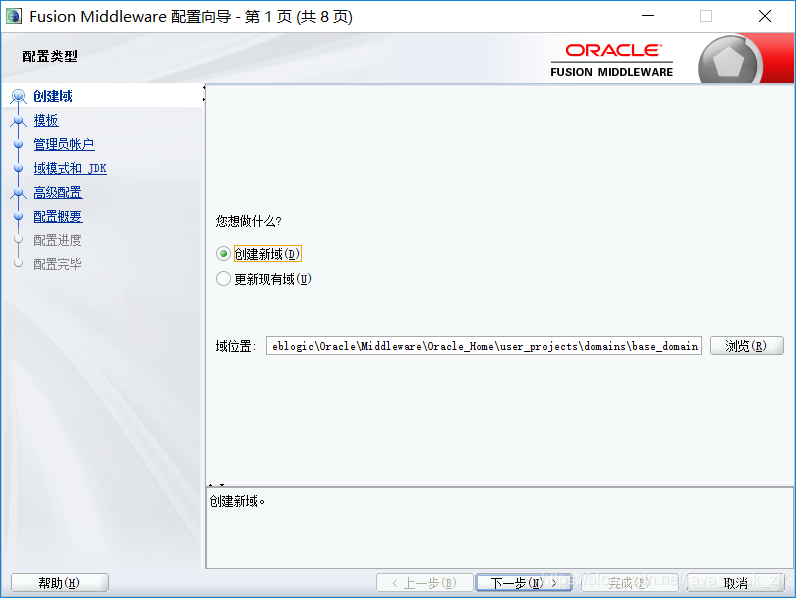796x598 pixels.
Task: Click the 创建新域。 description text
Action: point(237,502)
